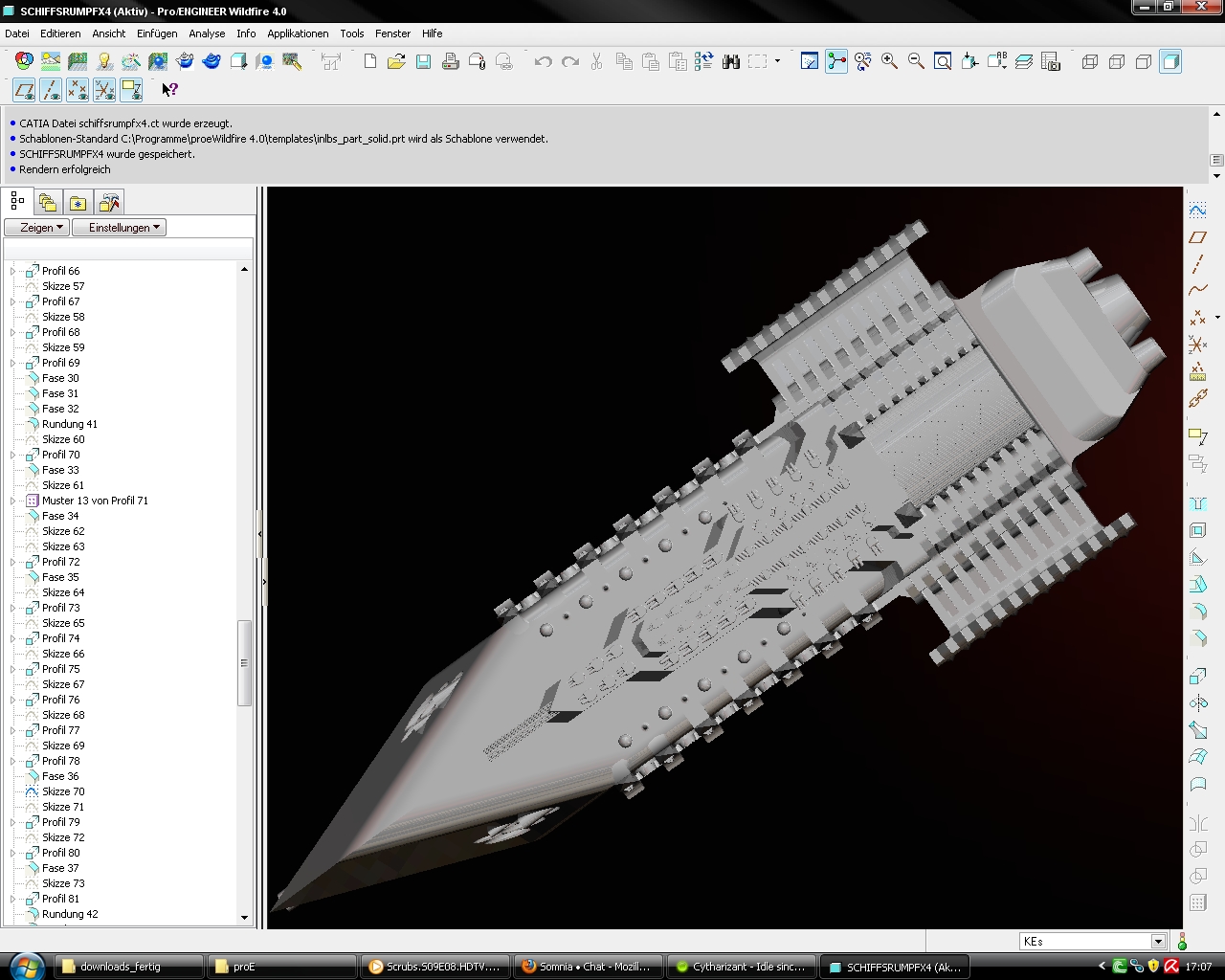
Task: Open the KEs selection filter dropdown
Action: click(x=1158, y=942)
